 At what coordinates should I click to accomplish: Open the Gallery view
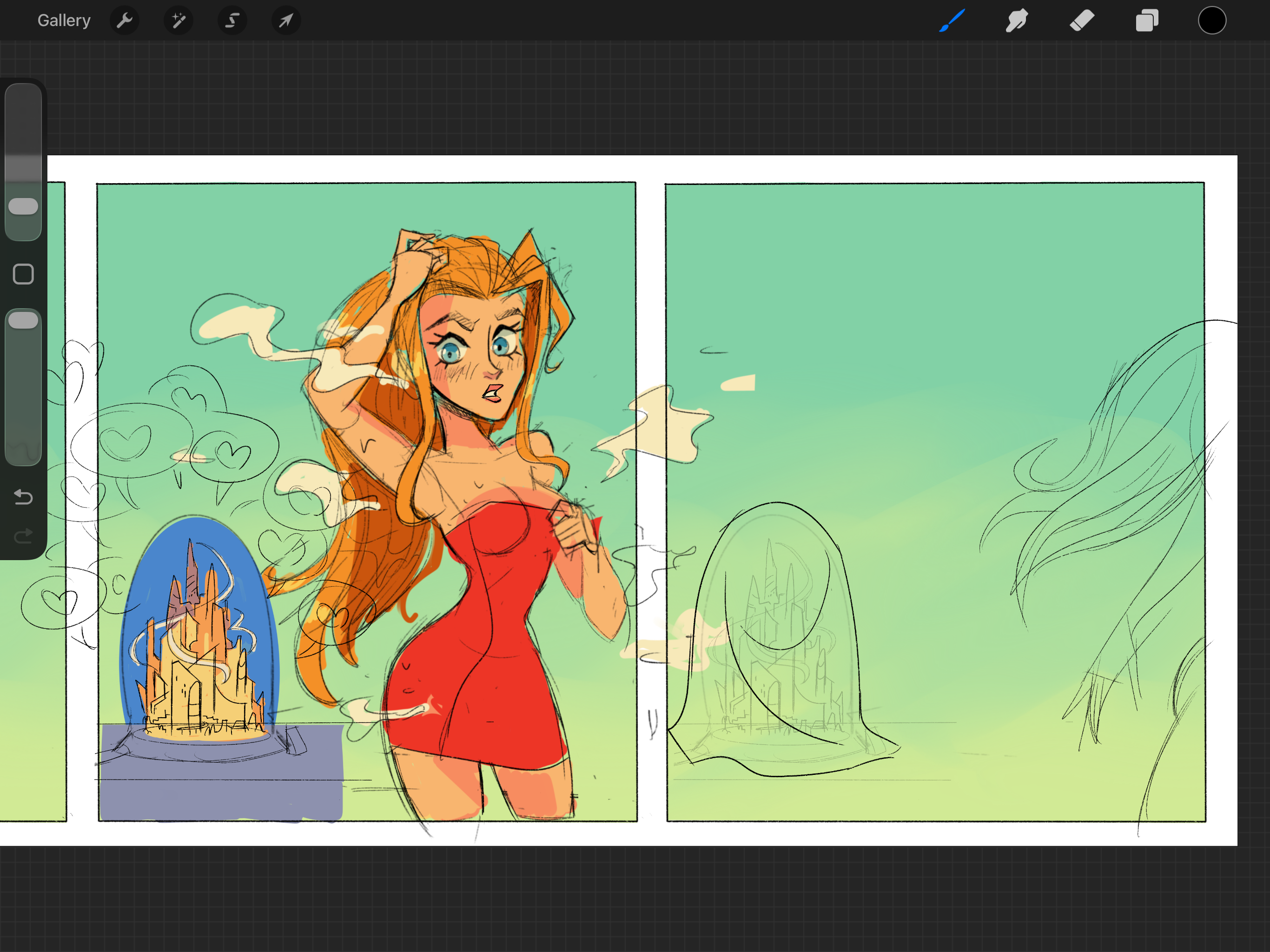pyautogui.click(x=64, y=20)
